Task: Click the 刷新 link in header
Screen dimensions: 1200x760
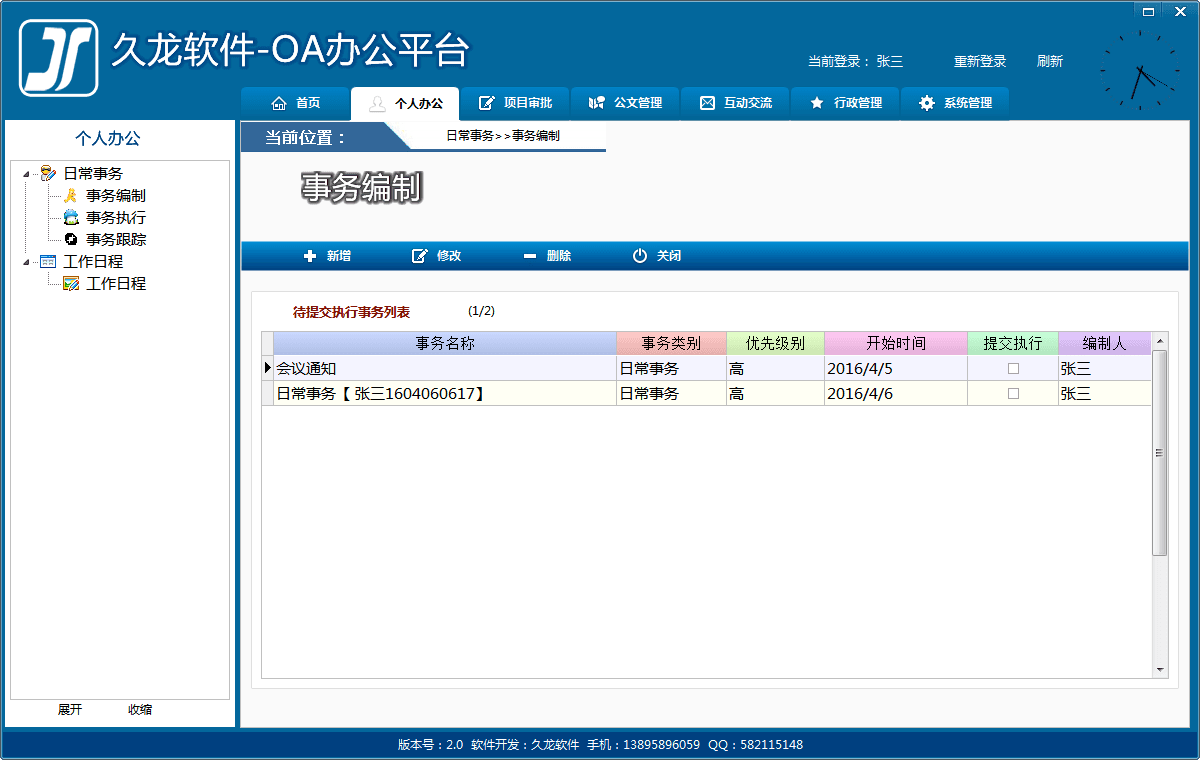Action: click(x=1050, y=62)
